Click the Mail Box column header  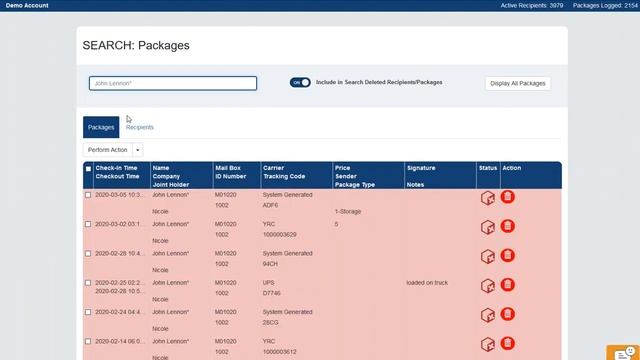[x=228, y=168]
